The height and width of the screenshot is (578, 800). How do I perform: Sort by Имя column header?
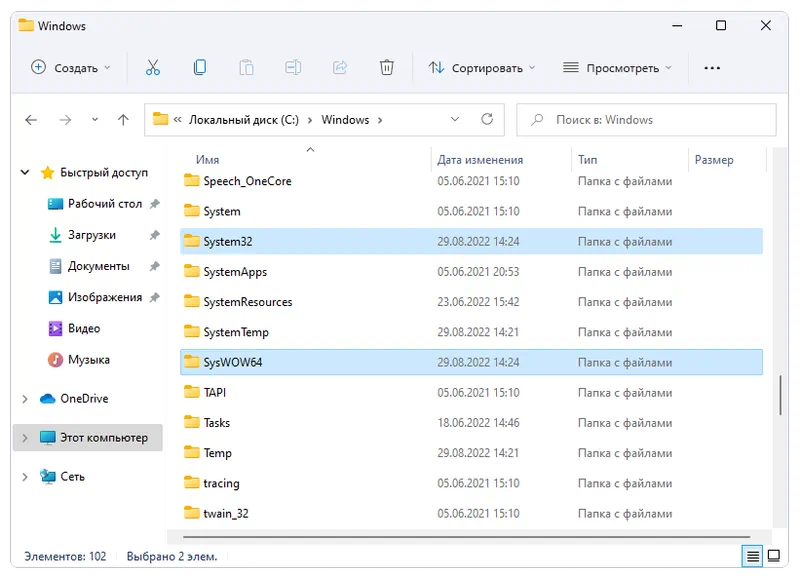[x=208, y=160]
